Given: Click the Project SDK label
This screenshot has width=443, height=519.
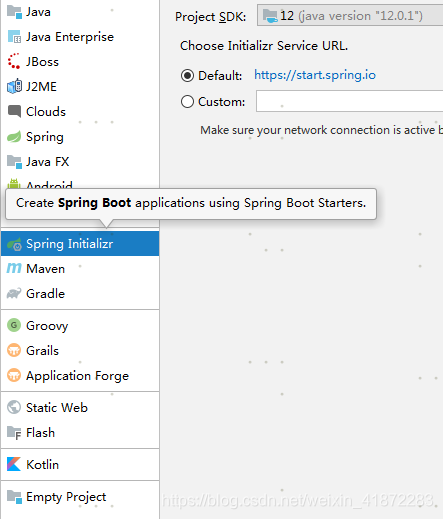Looking at the screenshot, I should [x=211, y=17].
